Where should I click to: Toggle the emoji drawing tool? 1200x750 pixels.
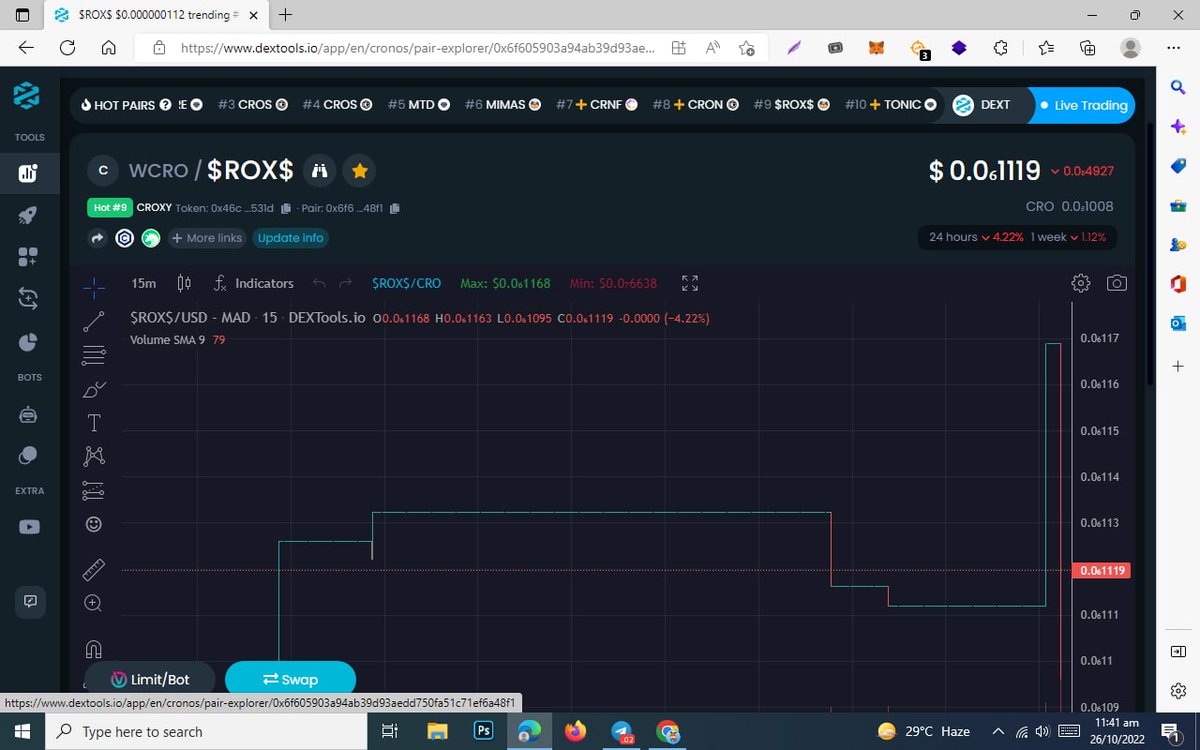(x=93, y=523)
